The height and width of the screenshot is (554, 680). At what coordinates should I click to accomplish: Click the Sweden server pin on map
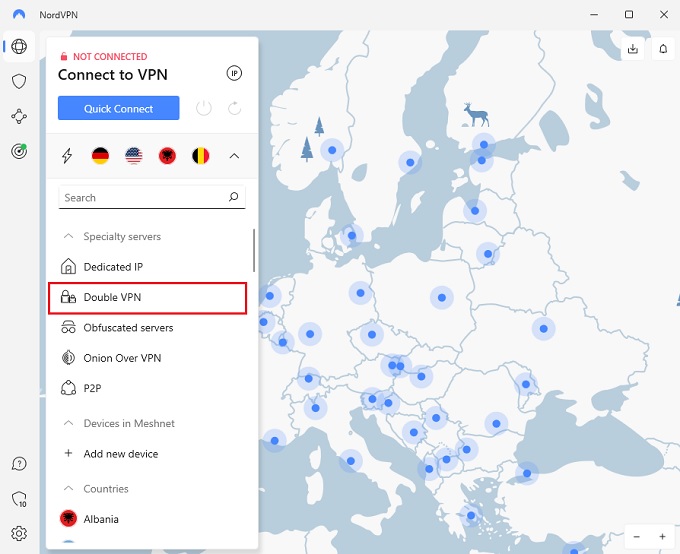click(x=410, y=163)
